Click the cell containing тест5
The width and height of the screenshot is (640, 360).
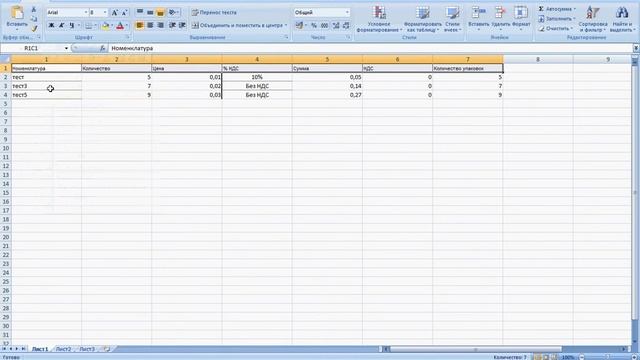point(47,95)
